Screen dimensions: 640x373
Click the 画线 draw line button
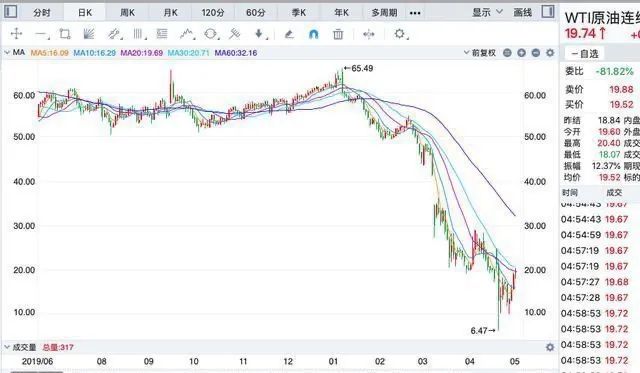[522, 12]
